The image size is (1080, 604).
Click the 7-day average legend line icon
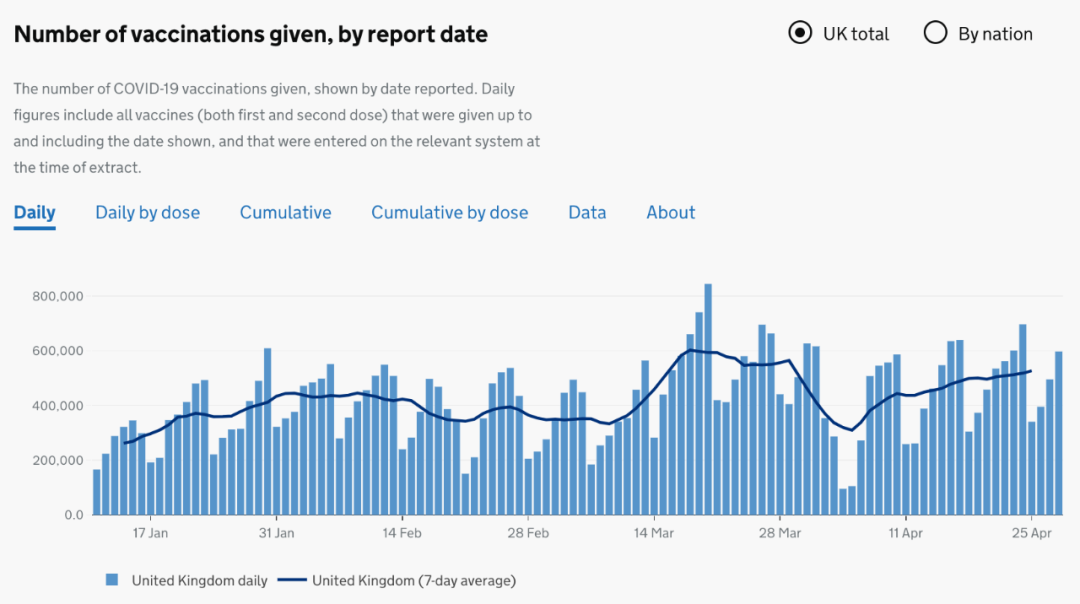(x=291, y=580)
